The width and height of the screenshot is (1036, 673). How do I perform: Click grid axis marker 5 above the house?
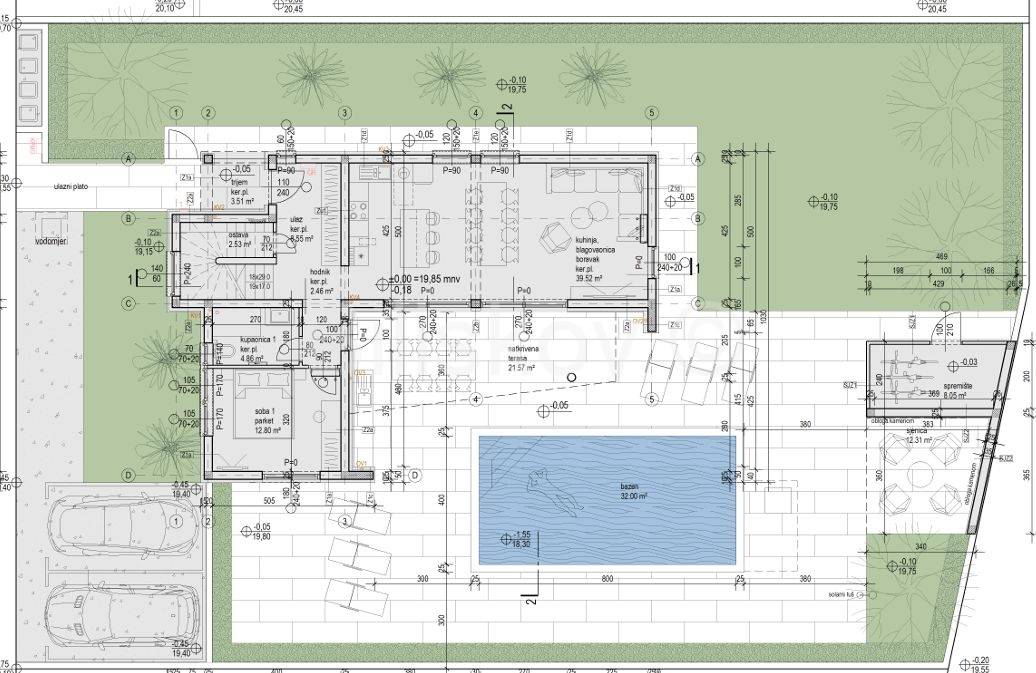click(651, 113)
